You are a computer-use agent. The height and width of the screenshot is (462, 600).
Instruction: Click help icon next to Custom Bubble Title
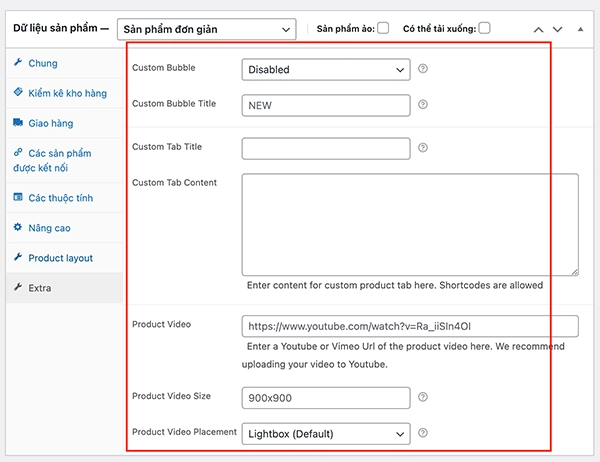point(423,104)
